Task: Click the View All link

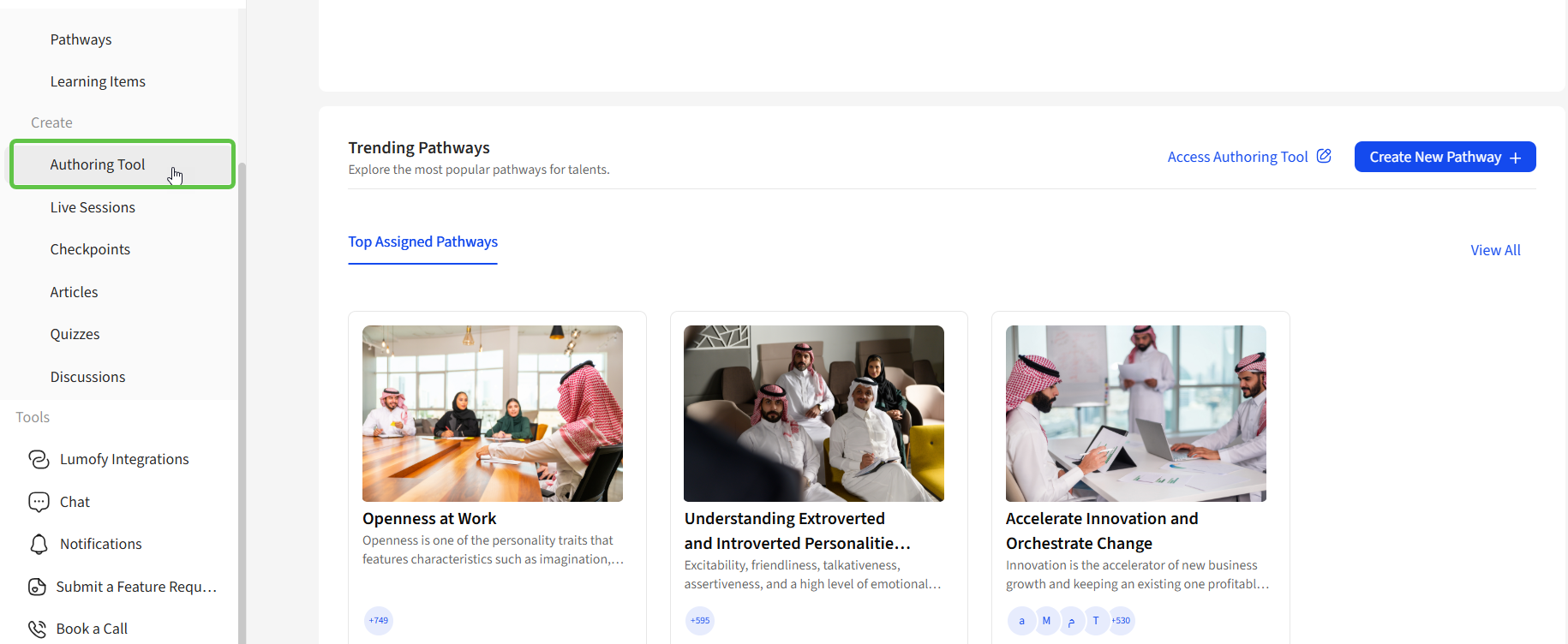Action: pos(1495,250)
